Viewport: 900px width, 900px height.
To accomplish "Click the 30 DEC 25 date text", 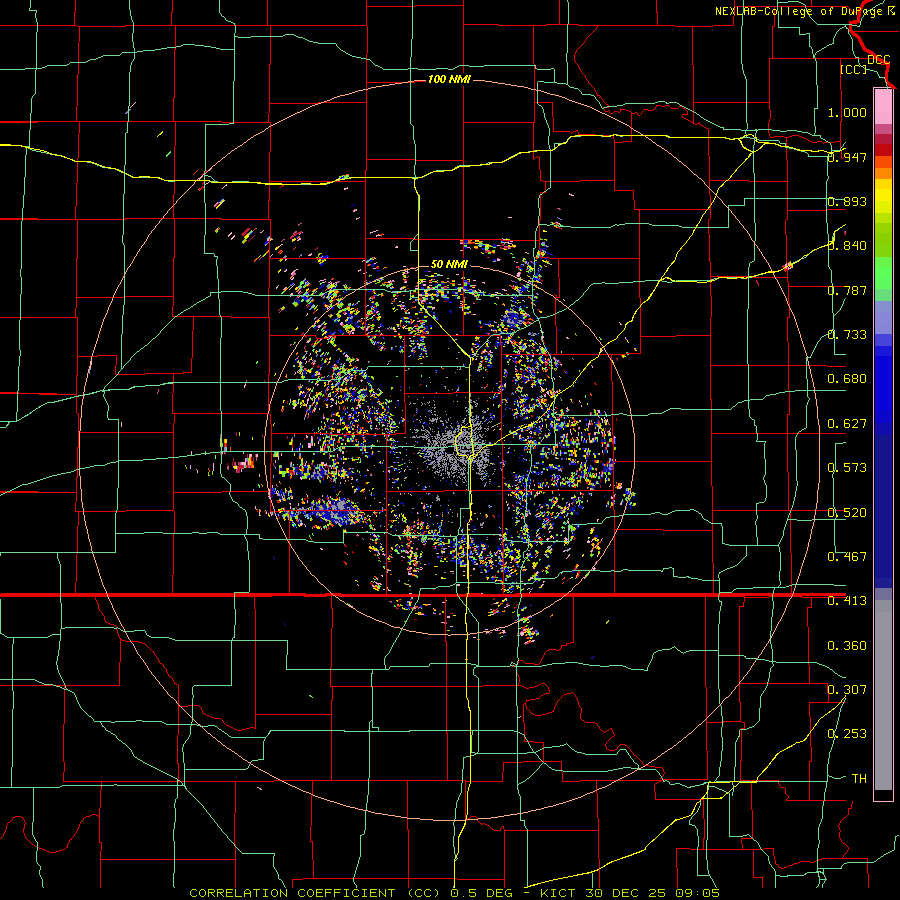I will pos(626,893).
